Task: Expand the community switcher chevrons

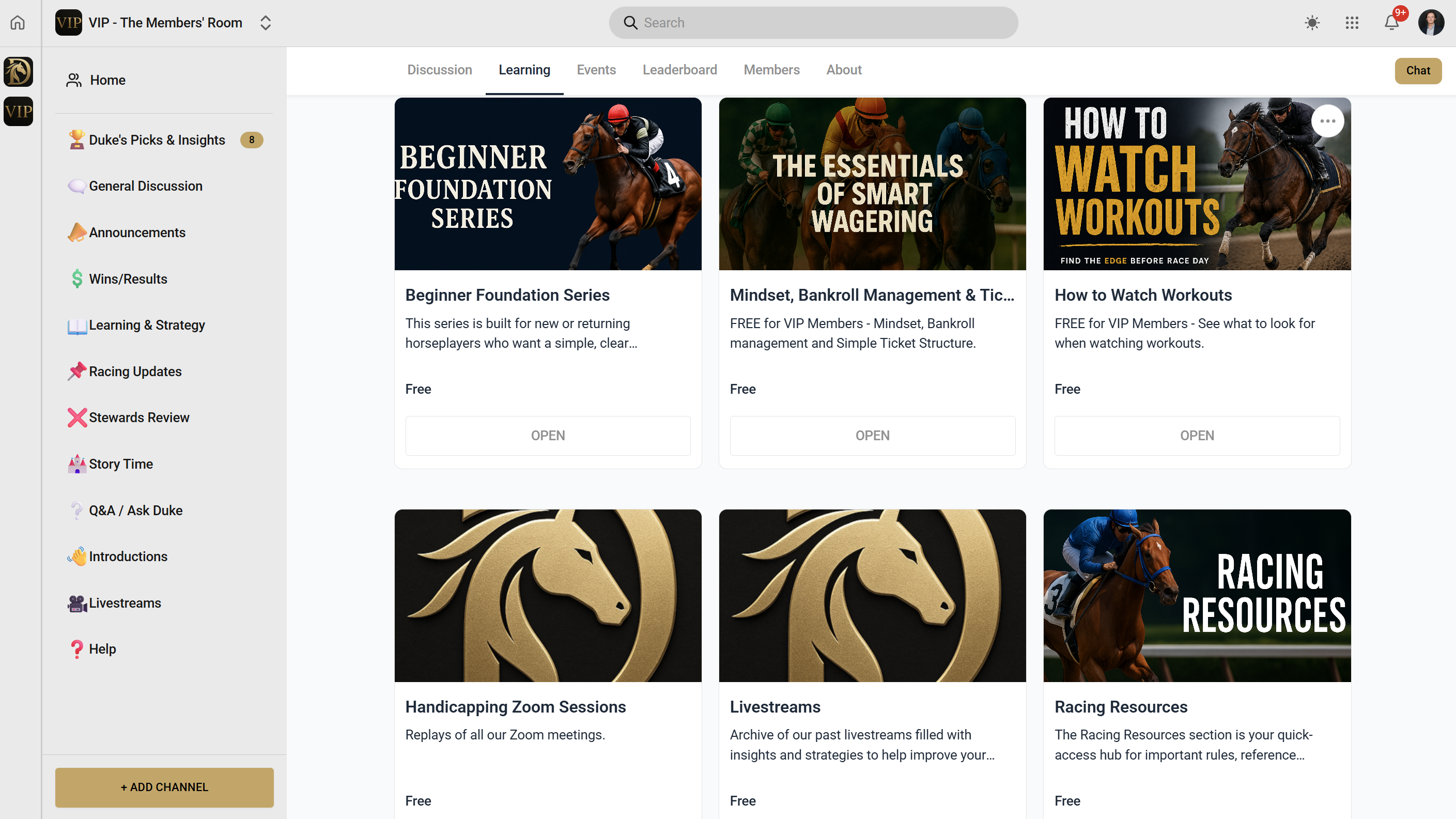Action: [266, 23]
